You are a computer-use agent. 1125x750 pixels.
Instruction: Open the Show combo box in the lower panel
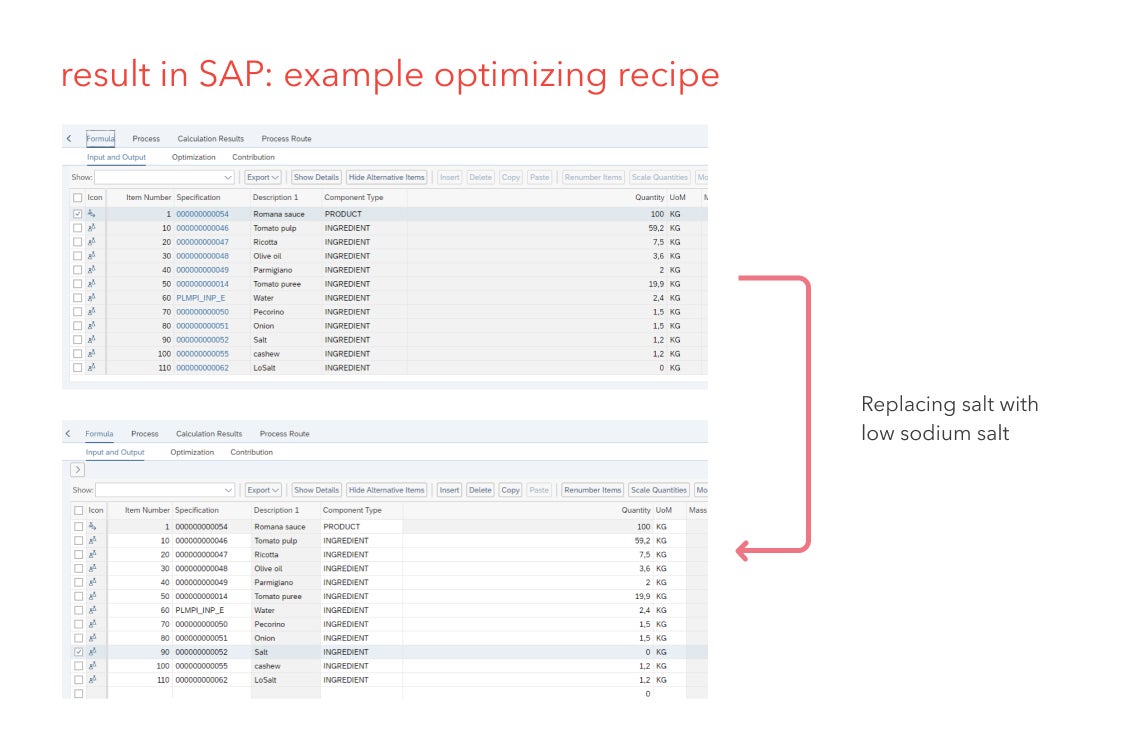pos(166,490)
